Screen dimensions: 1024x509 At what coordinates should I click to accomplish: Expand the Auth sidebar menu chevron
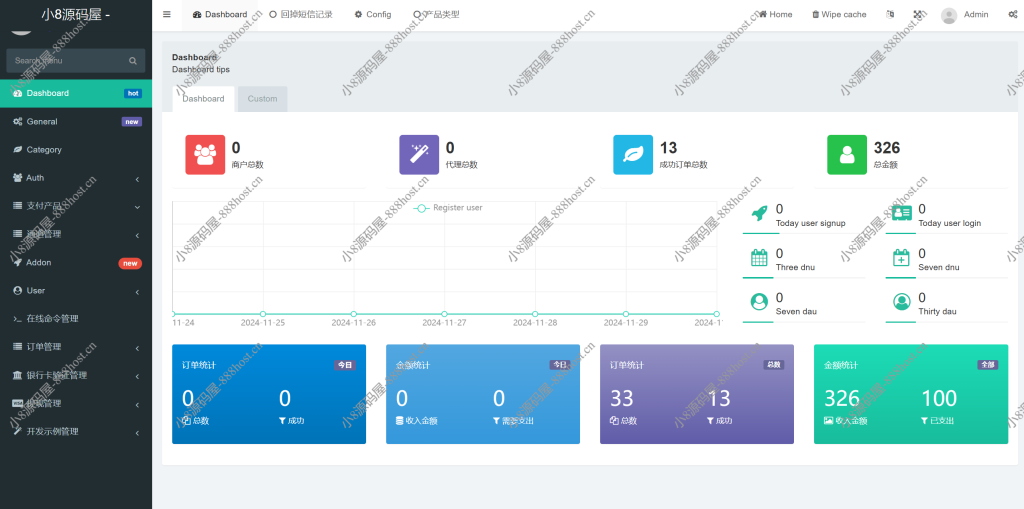pos(137,178)
